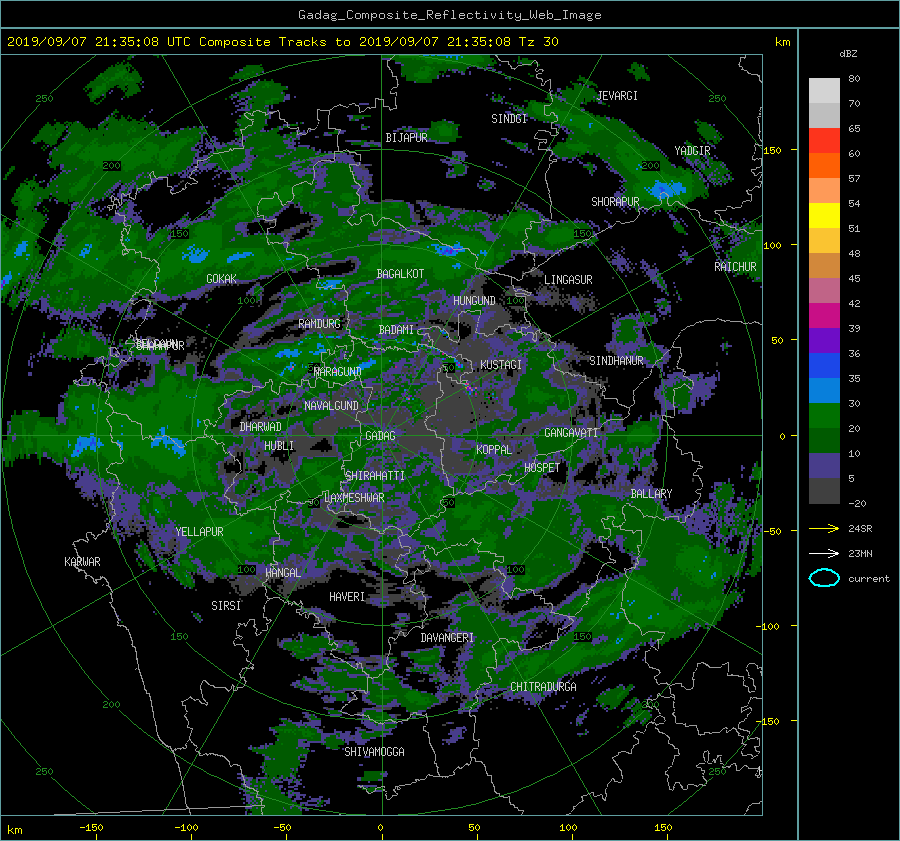Click the KARWAR city label
The width and height of the screenshot is (900, 841).
pos(82,562)
